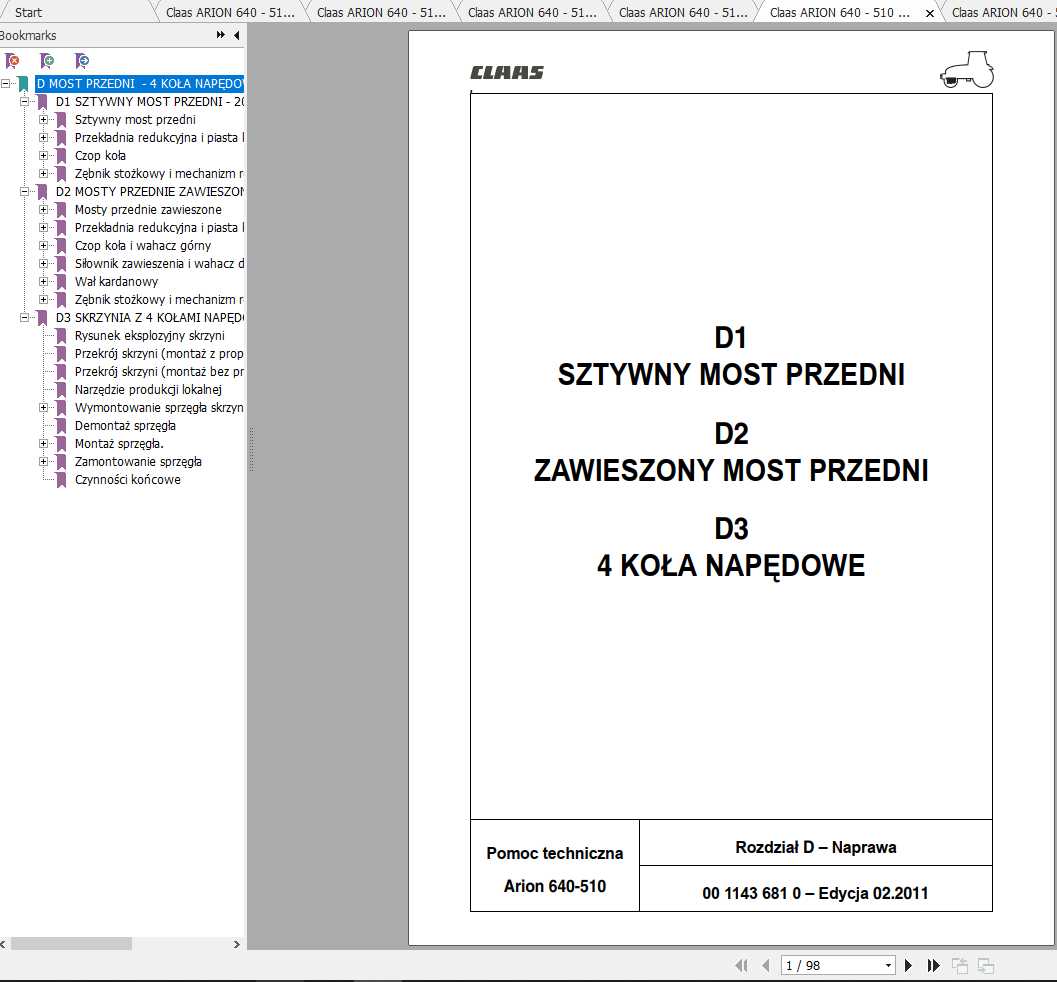Open the Wymontowanie sprzęgła skrzyni bookmark
Image resolution: width=1057 pixels, height=982 pixels.
point(159,408)
